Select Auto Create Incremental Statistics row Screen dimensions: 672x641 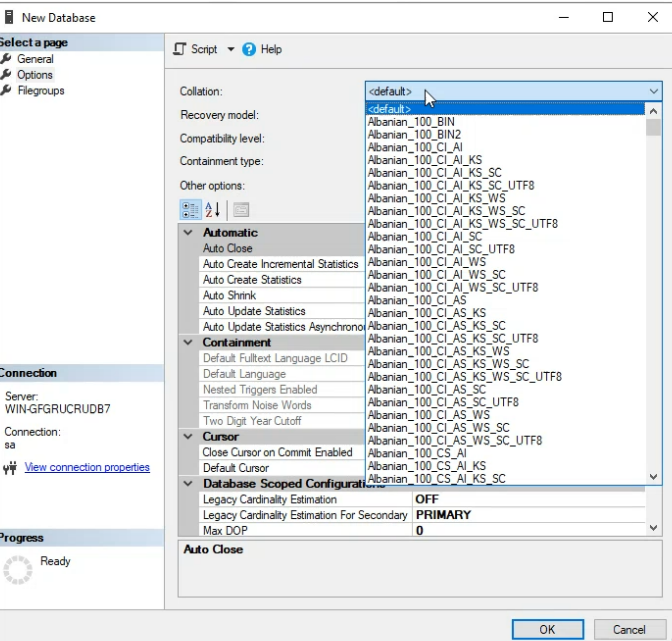click(282, 264)
